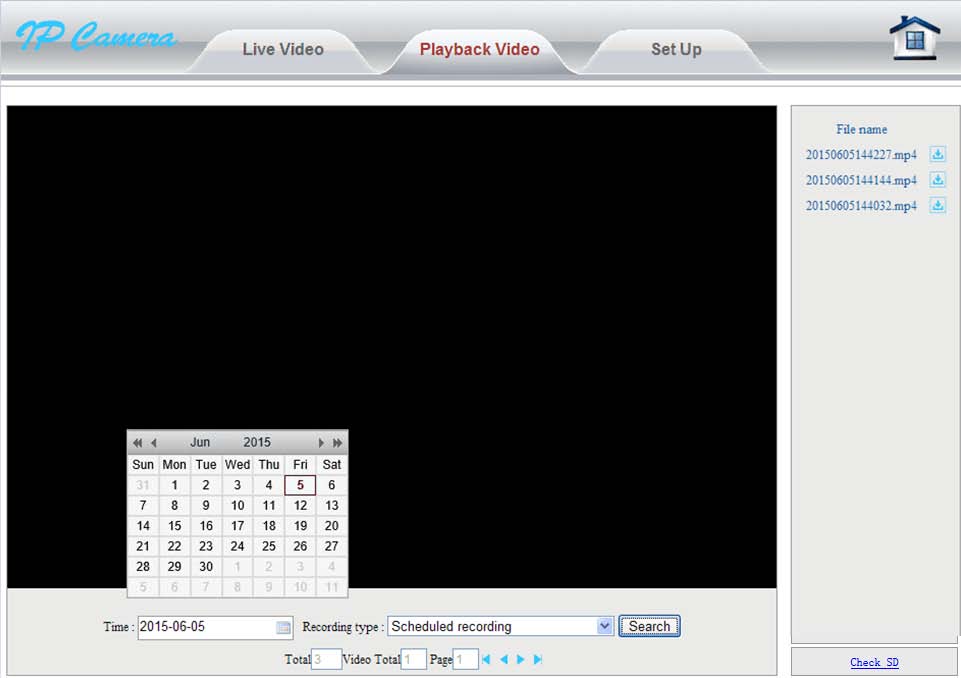Go to previous results page
Image resolution: width=961 pixels, height=678 pixels.
click(x=504, y=660)
